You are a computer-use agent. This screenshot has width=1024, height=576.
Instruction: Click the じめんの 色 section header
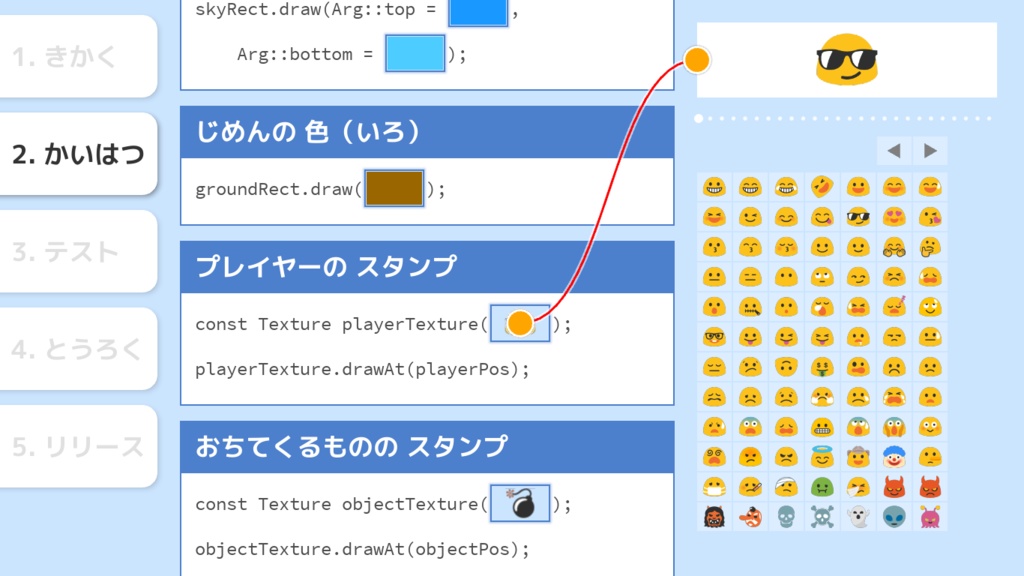tap(427, 132)
